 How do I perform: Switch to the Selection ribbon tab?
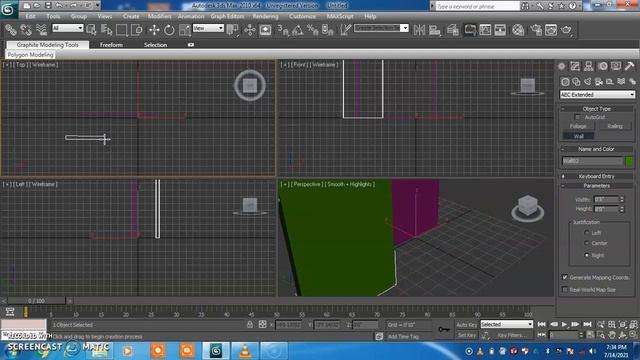coord(156,45)
